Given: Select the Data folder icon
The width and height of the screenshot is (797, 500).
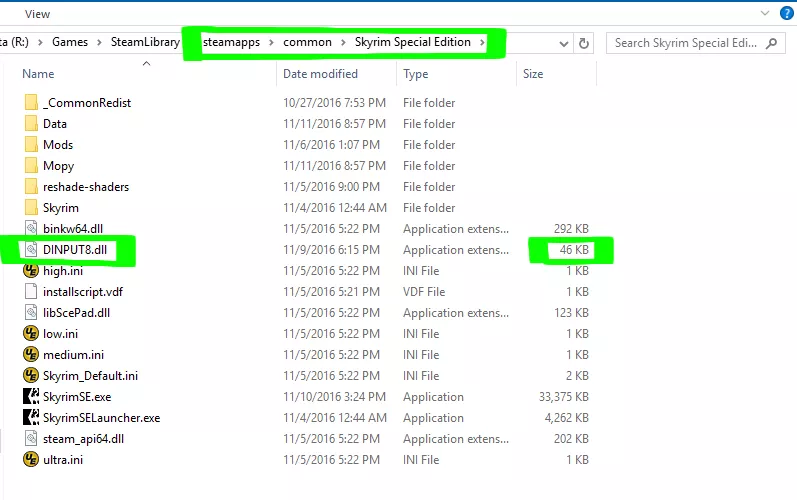Looking at the screenshot, I should pyautogui.click(x=31, y=123).
